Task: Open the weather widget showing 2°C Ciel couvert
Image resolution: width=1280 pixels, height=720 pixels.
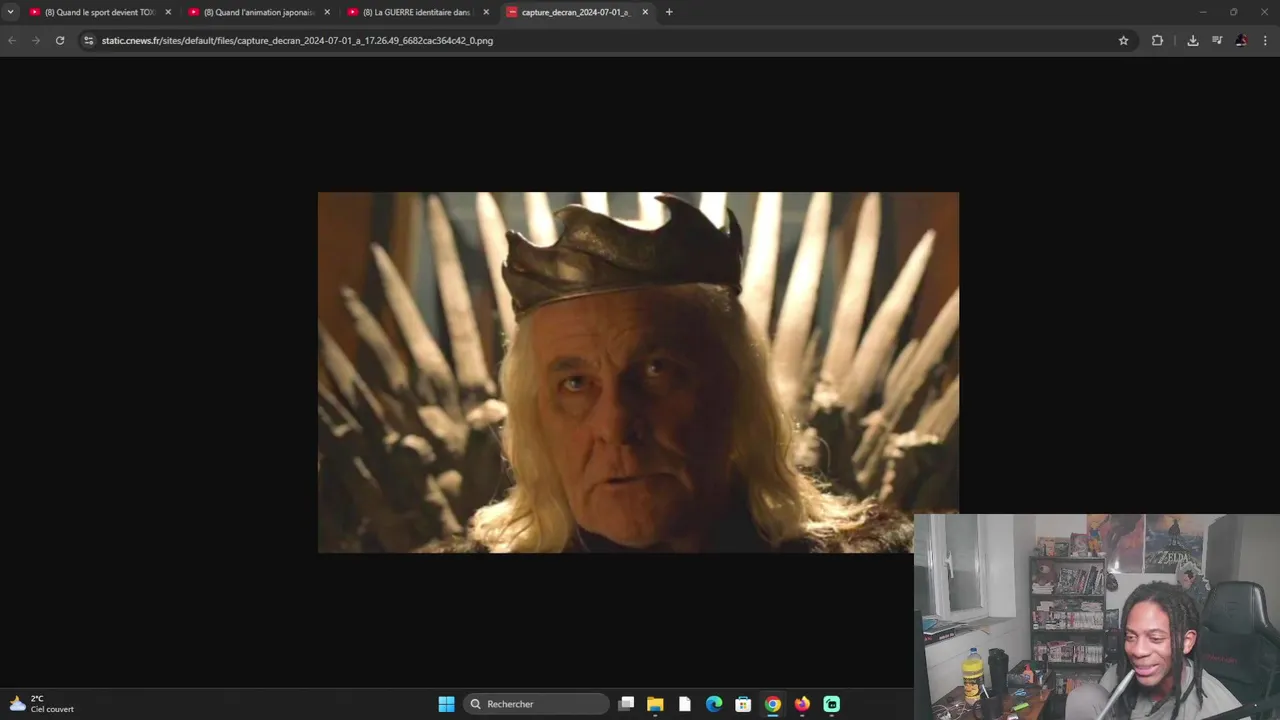Action: tap(42, 704)
